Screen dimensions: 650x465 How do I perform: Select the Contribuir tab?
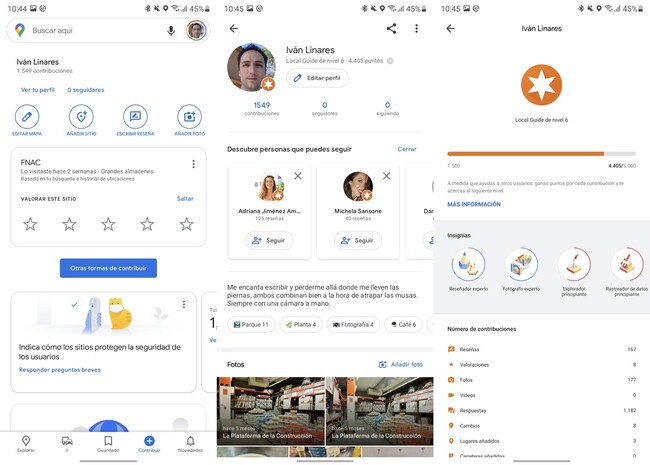click(149, 443)
